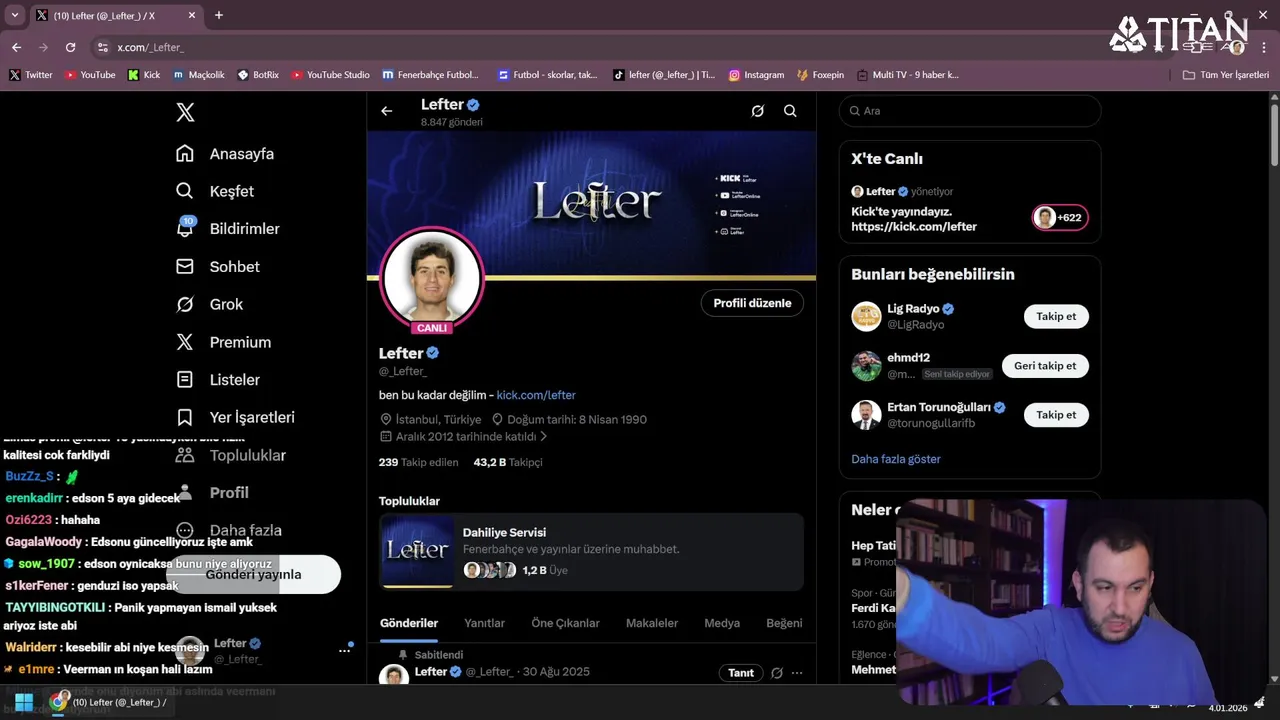Follow Lig Radyo with Takip et
The width and height of the screenshot is (1280, 720).
click(1056, 316)
